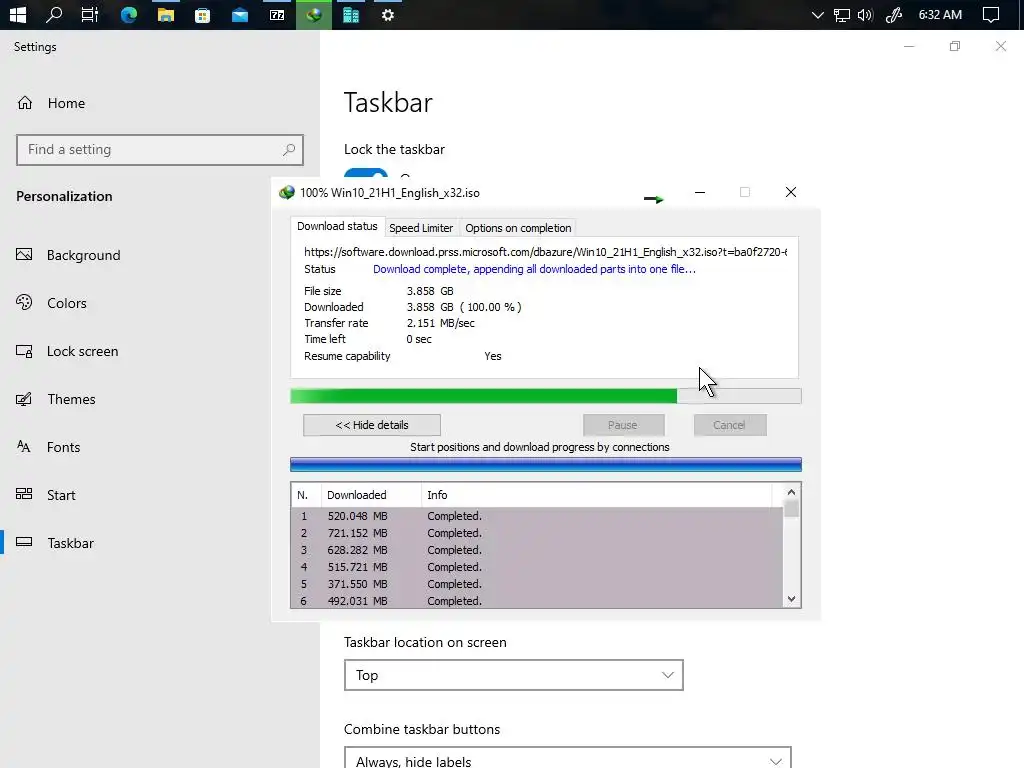Open Action Center notifications icon
The height and width of the screenshot is (768, 1024).
(991, 14)
